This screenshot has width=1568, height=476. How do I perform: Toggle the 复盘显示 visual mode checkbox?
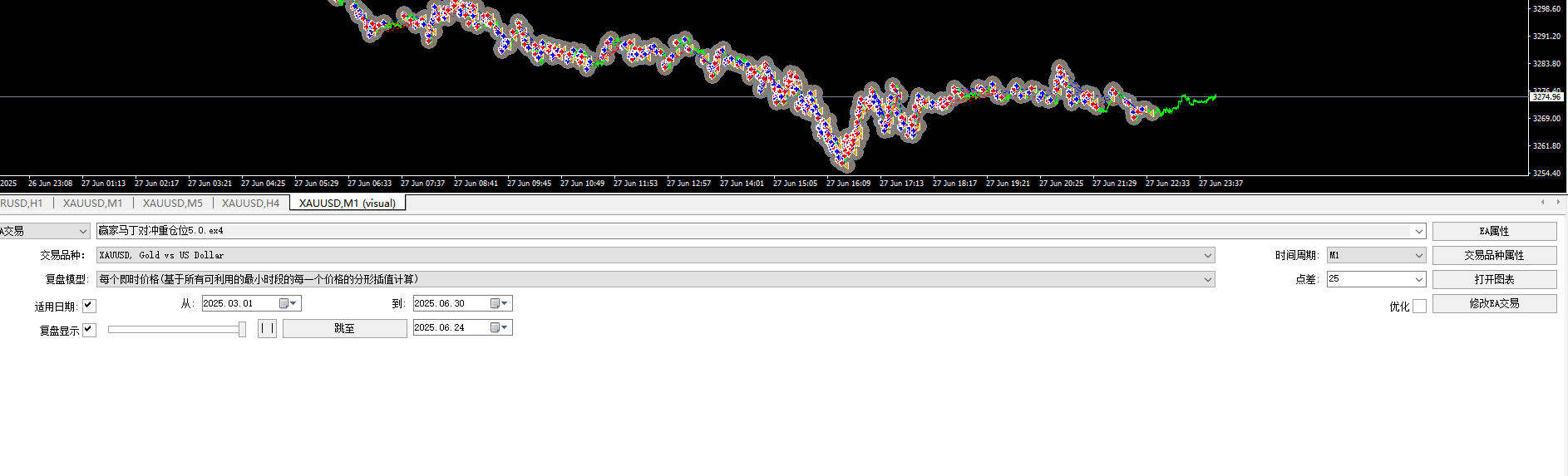coord(89,330)
